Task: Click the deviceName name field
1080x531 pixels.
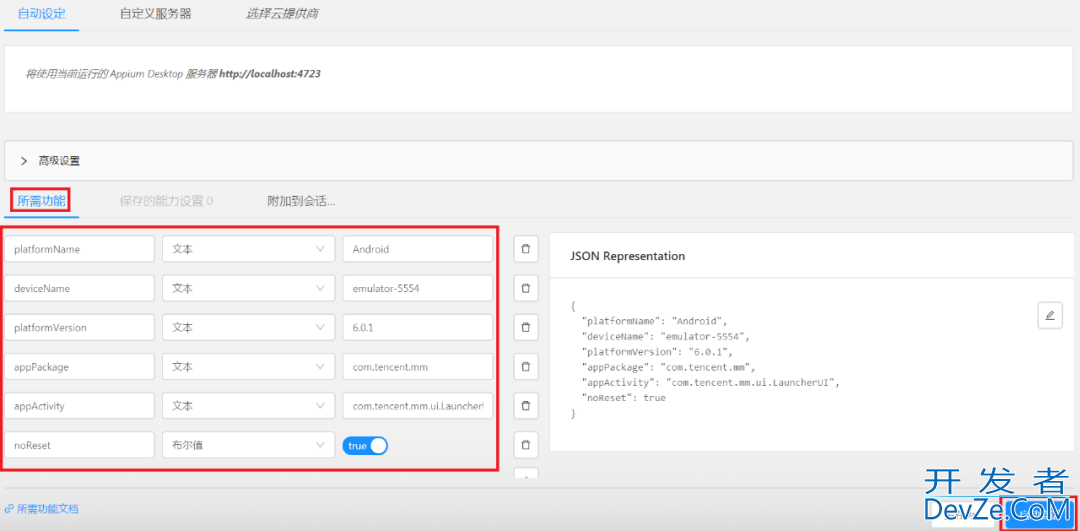Action: (79, 289)
